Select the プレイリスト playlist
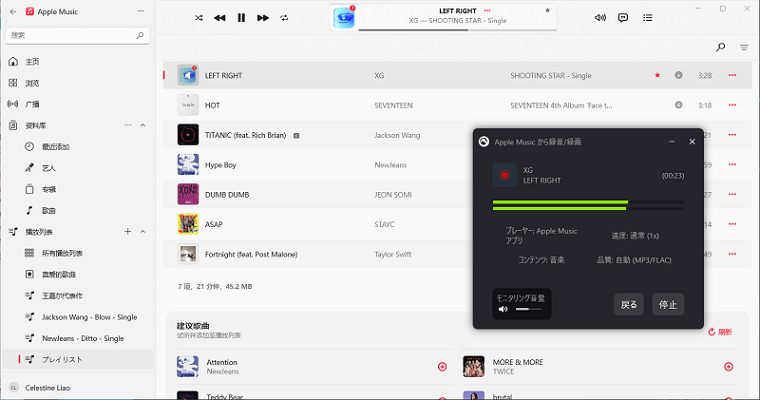 (78, 359)
